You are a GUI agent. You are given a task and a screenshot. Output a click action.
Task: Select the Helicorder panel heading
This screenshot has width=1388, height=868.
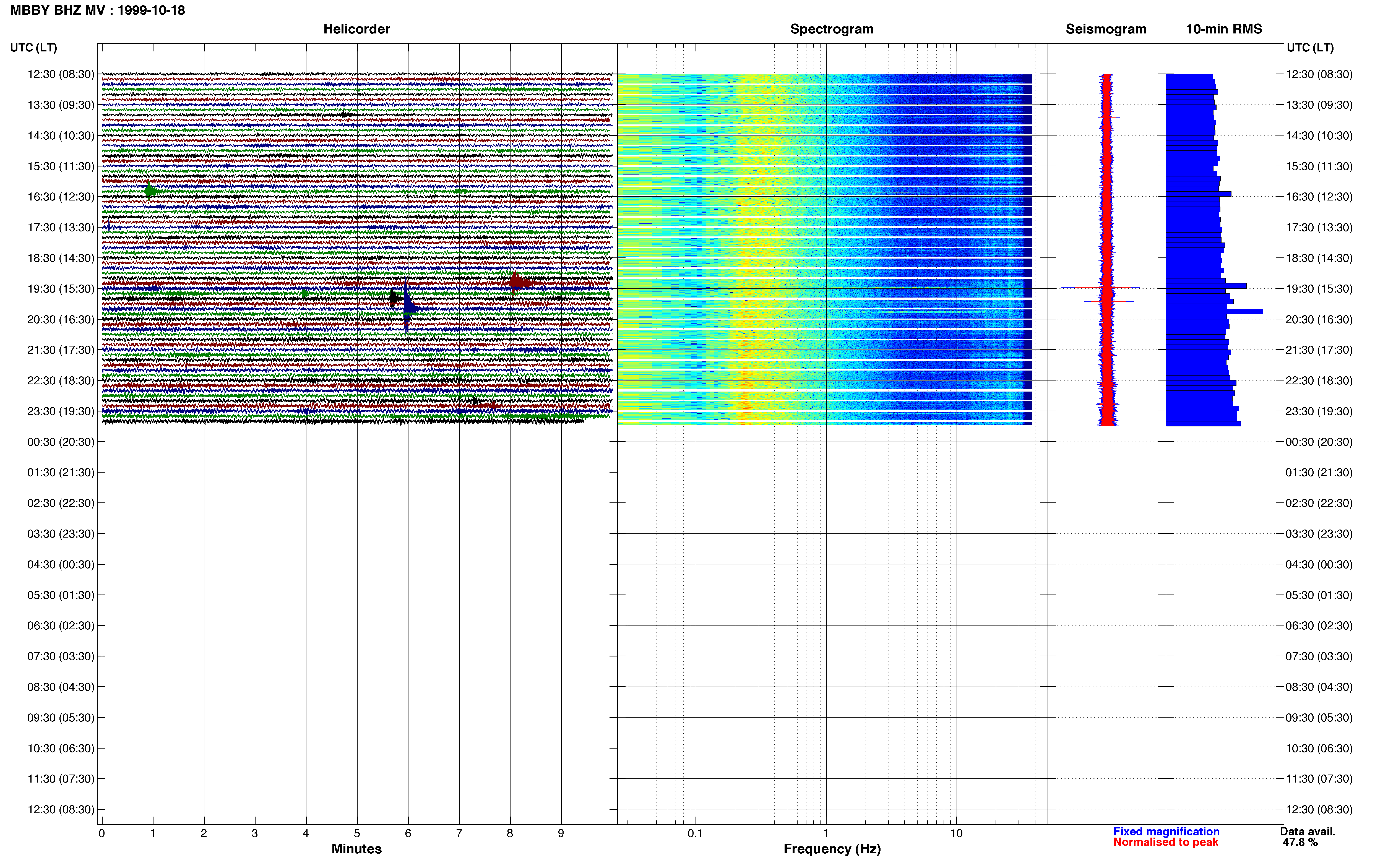356,29
